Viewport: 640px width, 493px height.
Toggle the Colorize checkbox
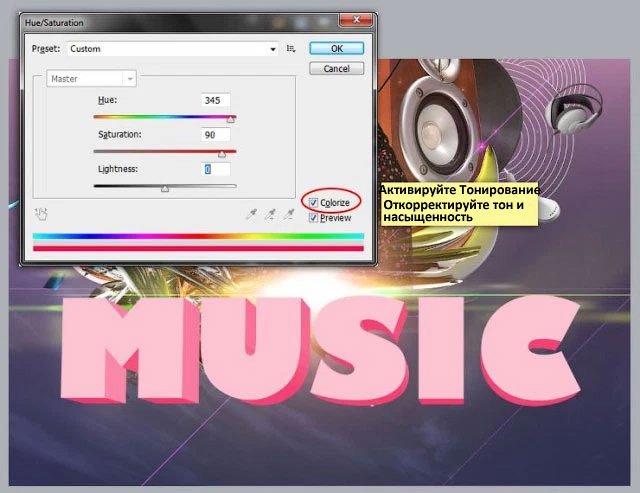[313, 202]
